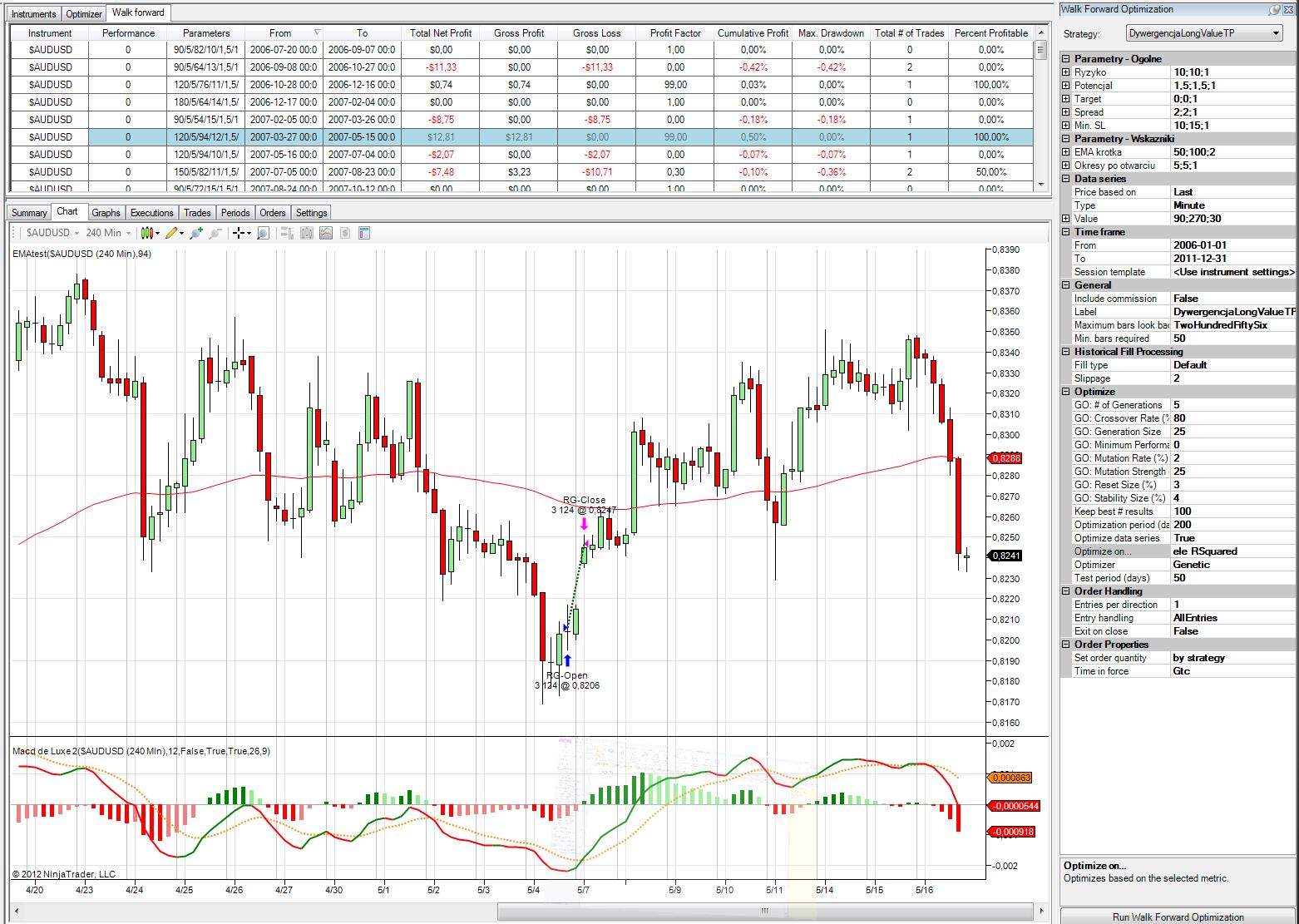Edit the Slippage value 2
The height and width of the screenshot is (924, 1299).
(1233, 378)
